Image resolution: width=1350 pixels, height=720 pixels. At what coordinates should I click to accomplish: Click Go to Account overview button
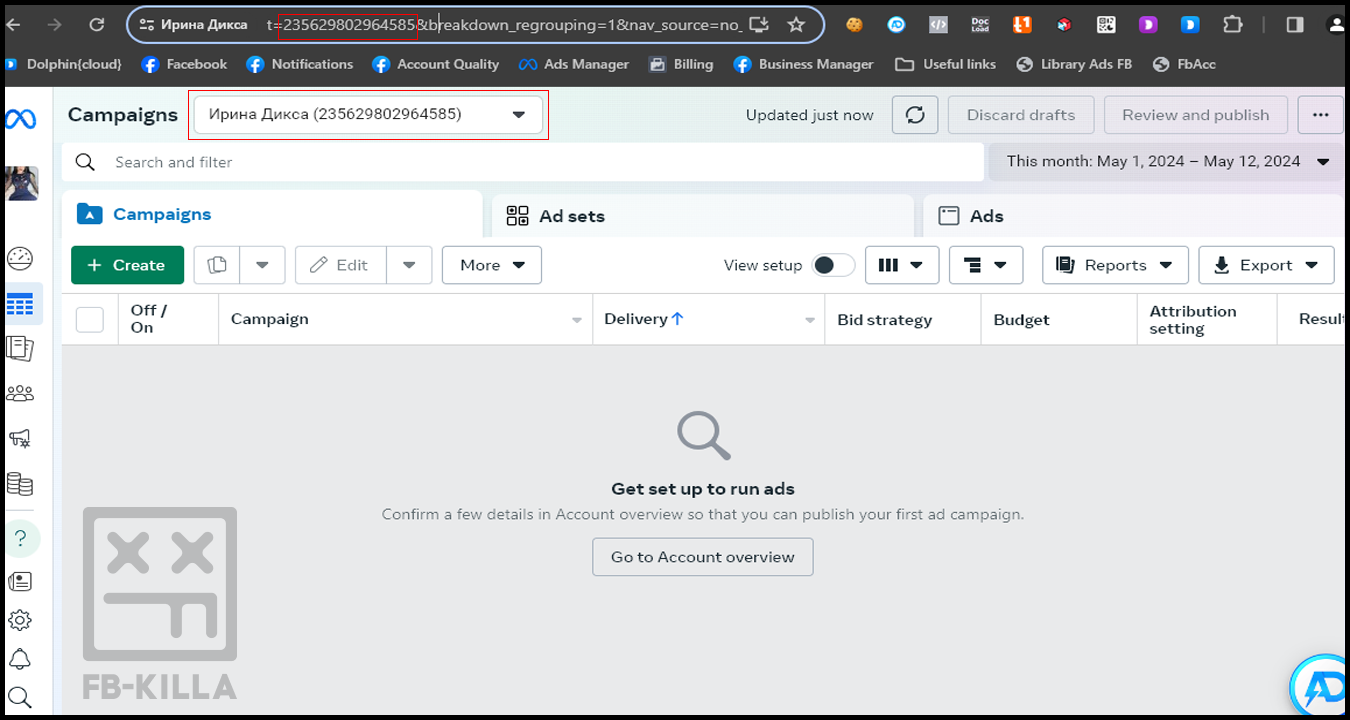tap(702, 557)
